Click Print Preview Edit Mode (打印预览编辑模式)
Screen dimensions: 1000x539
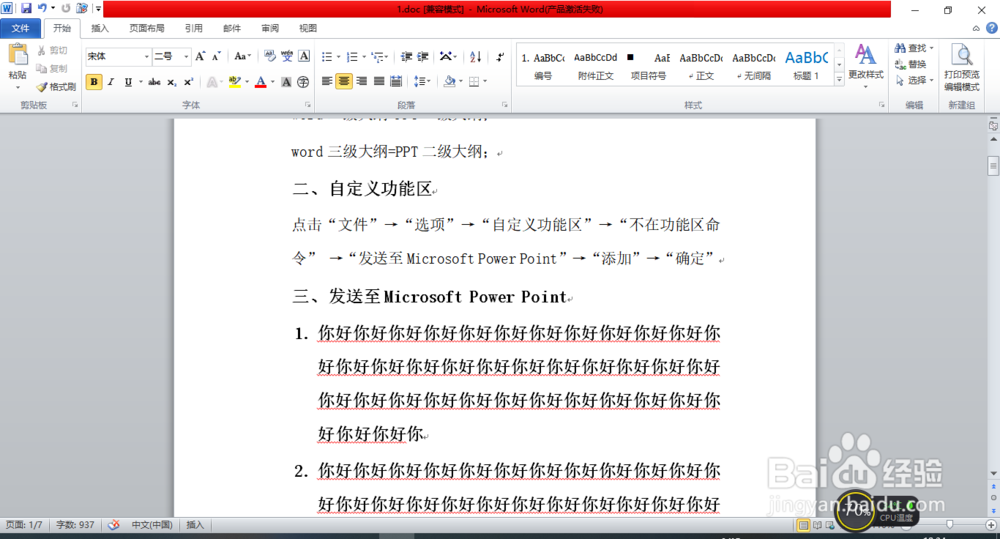pyautogui.click(x=962, y=68)
